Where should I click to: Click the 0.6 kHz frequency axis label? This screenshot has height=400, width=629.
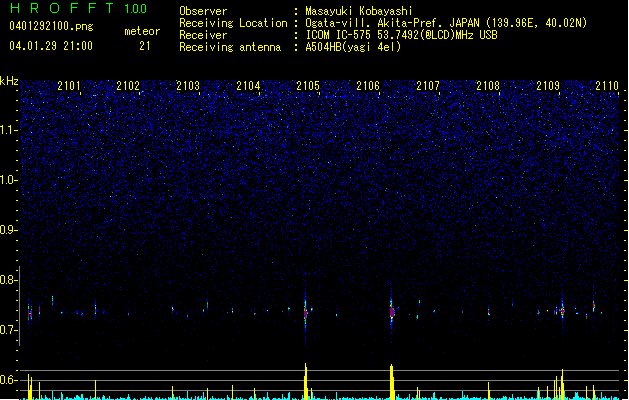point(9,380)
